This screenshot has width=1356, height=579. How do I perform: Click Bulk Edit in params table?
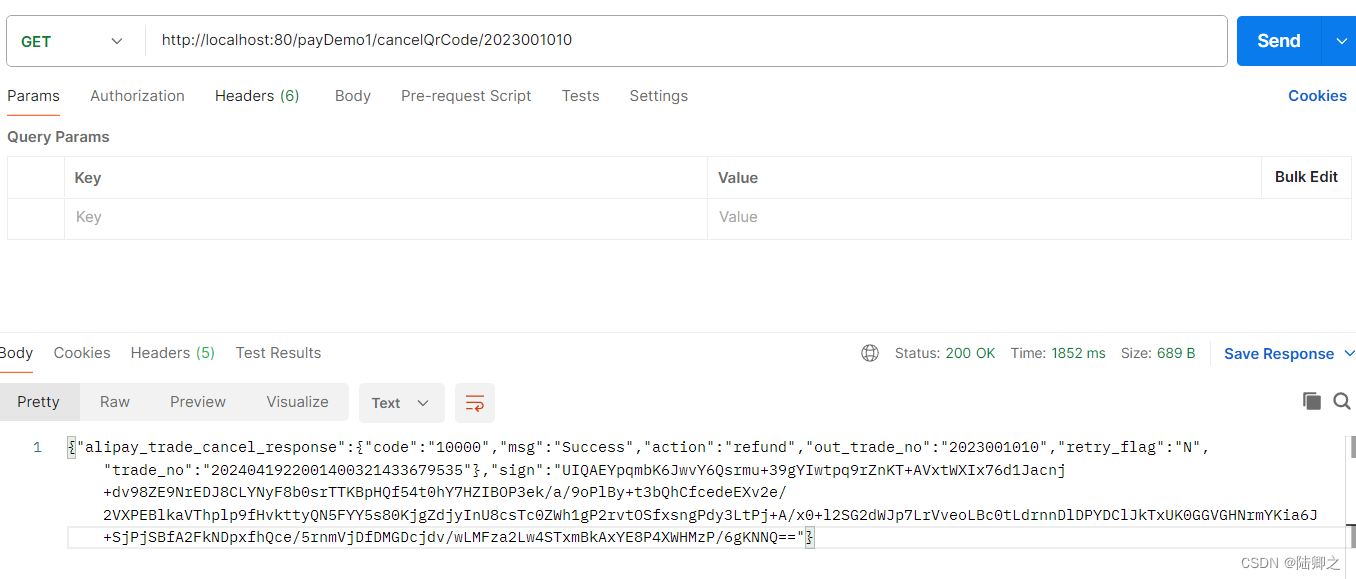(x=1306, y=177)
